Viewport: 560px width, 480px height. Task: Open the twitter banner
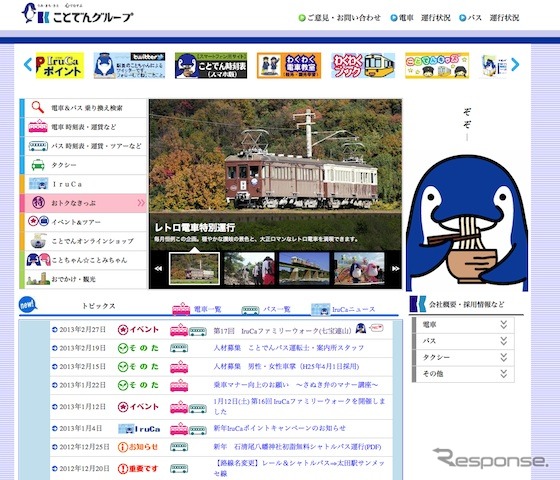(129, 65)
